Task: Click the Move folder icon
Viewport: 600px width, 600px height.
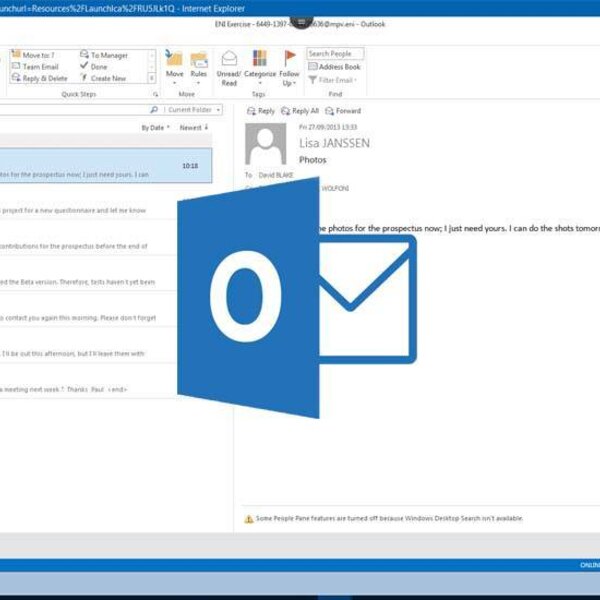Action: pos(174,58)
